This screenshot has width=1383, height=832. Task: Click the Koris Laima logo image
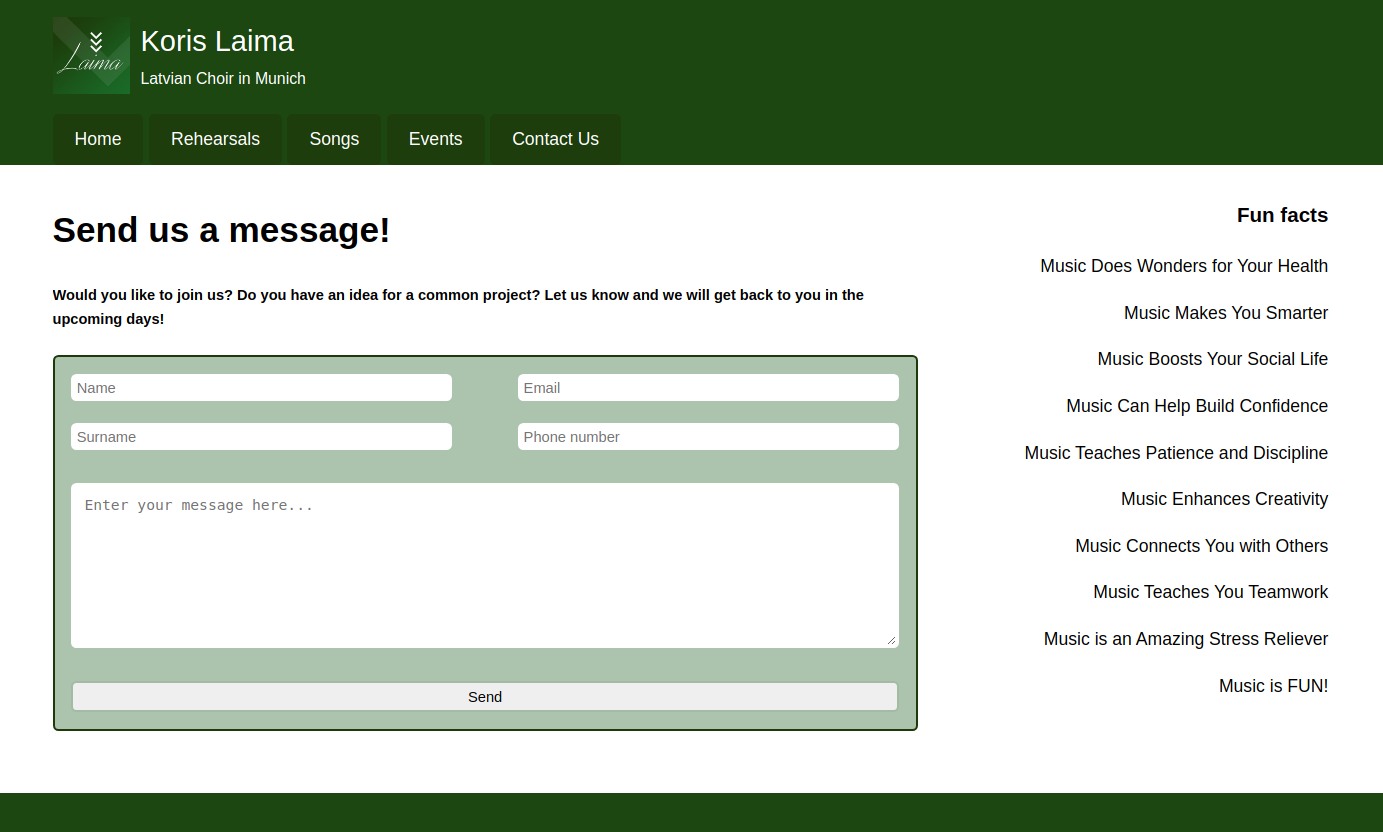[91, 55]
